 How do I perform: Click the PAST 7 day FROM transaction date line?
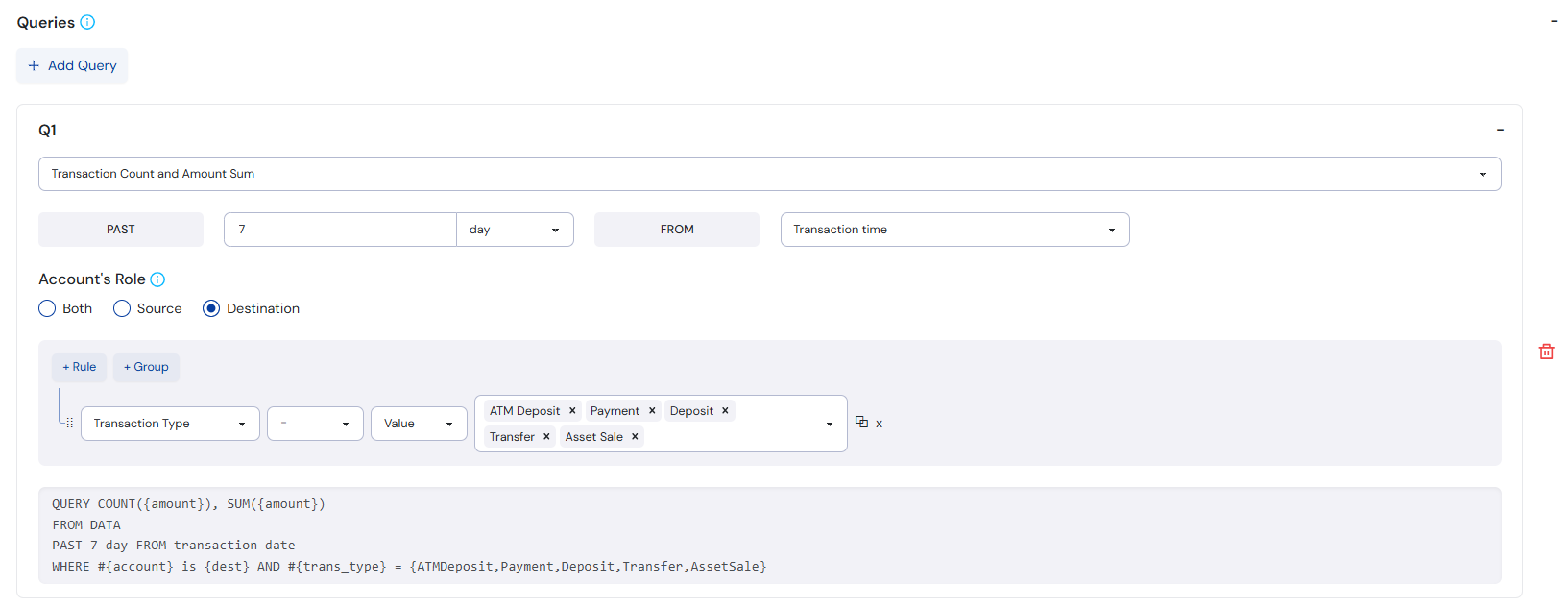coord(174,546)
